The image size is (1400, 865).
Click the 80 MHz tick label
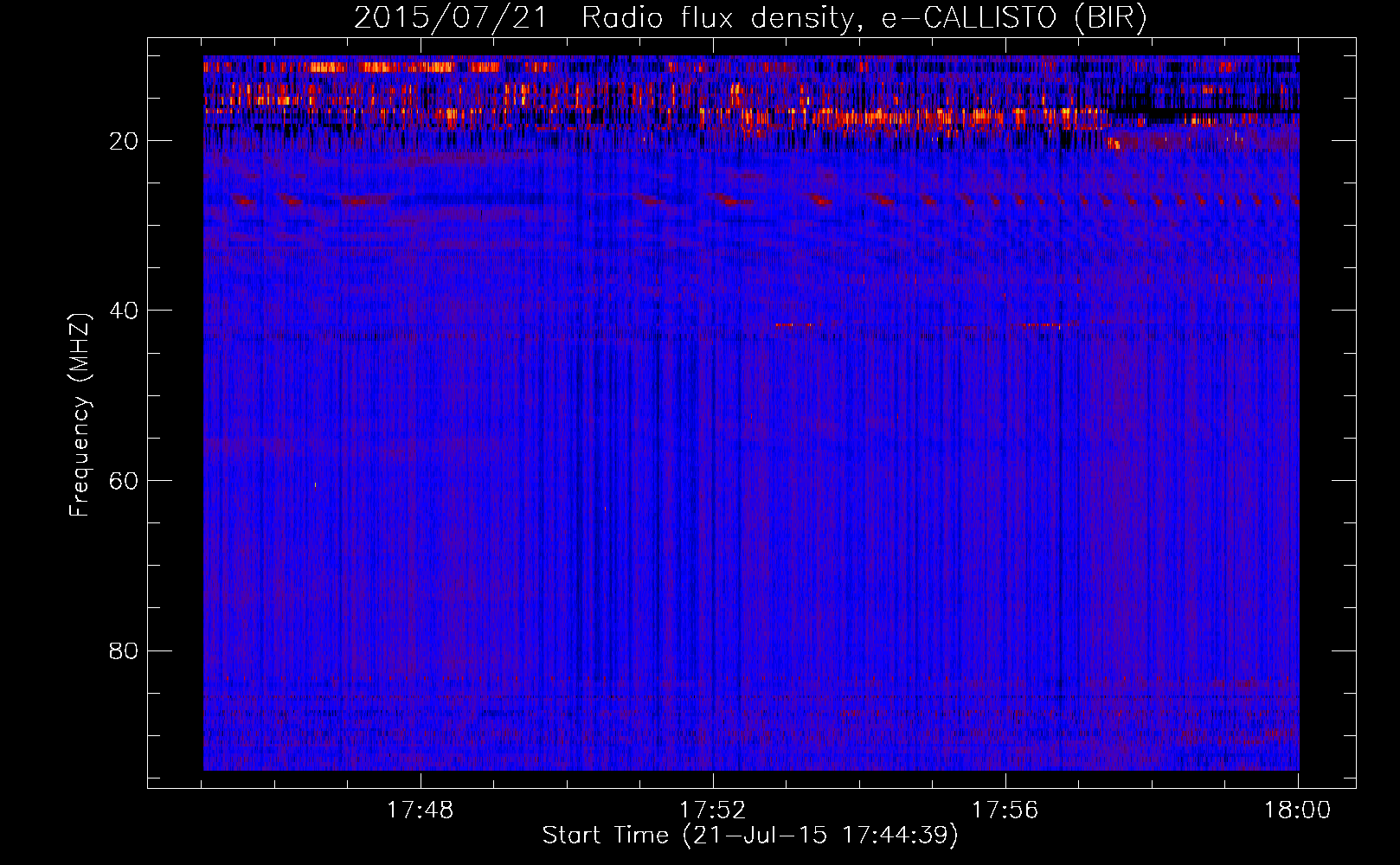[124, 650]
